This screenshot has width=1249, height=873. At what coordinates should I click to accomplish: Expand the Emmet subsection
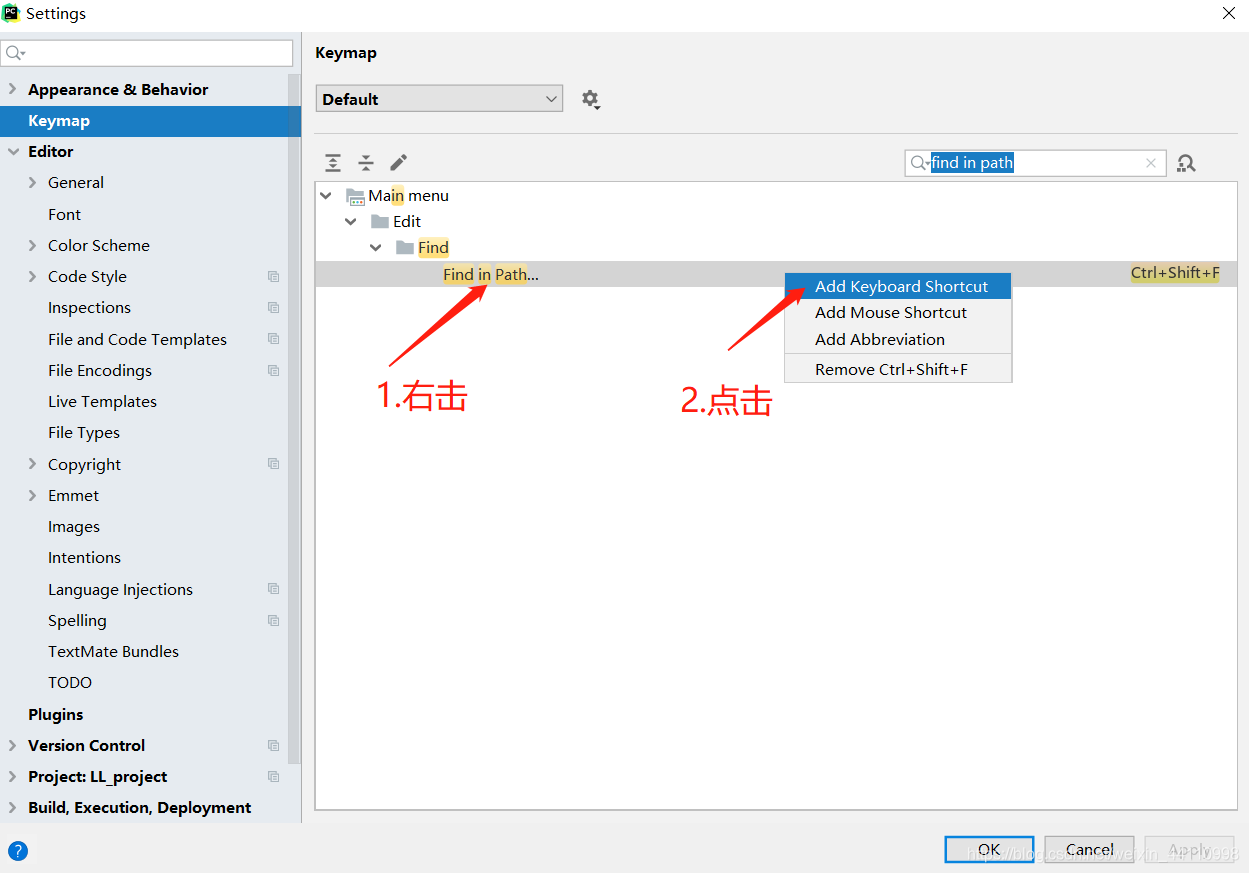(33, 495)
